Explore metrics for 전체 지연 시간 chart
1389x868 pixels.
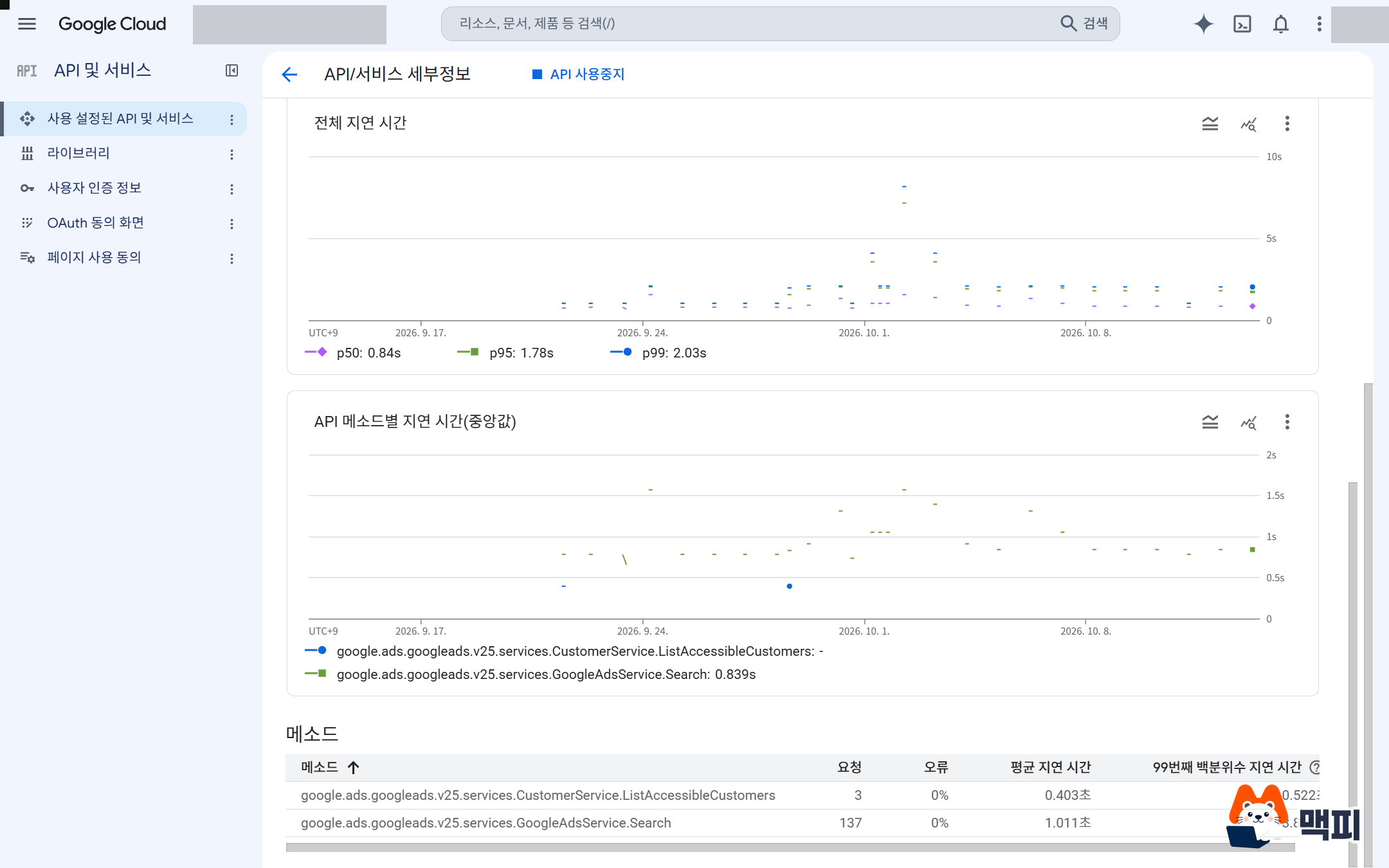tap(1248, 123)
